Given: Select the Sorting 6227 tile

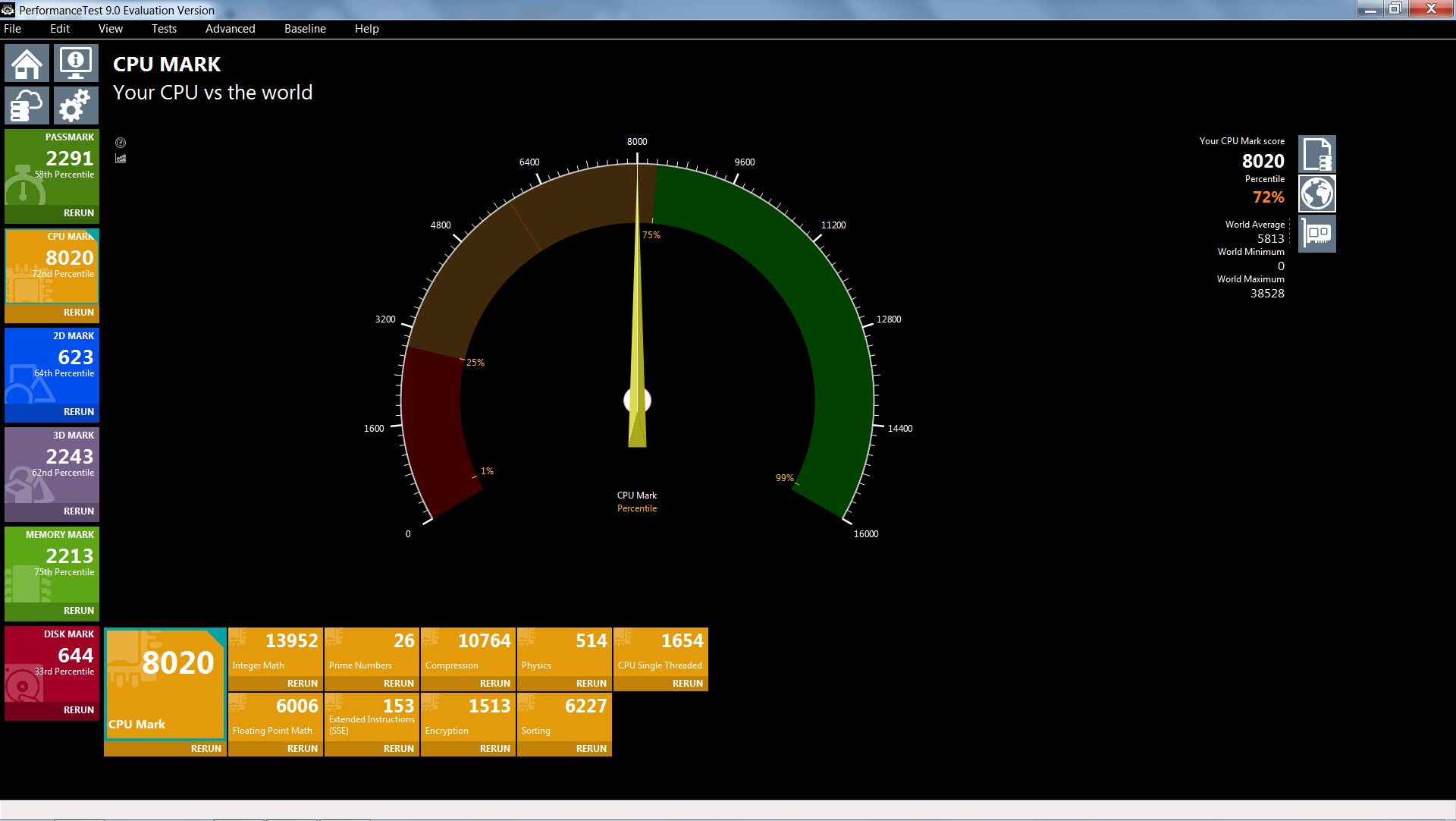Looking at the screenshot, I should (x=564, y=717).
